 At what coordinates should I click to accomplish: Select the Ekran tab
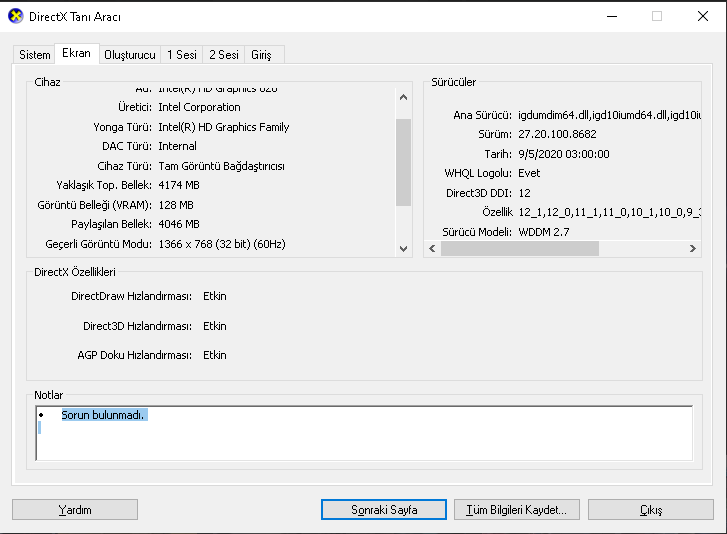click(x=77, y=53)
